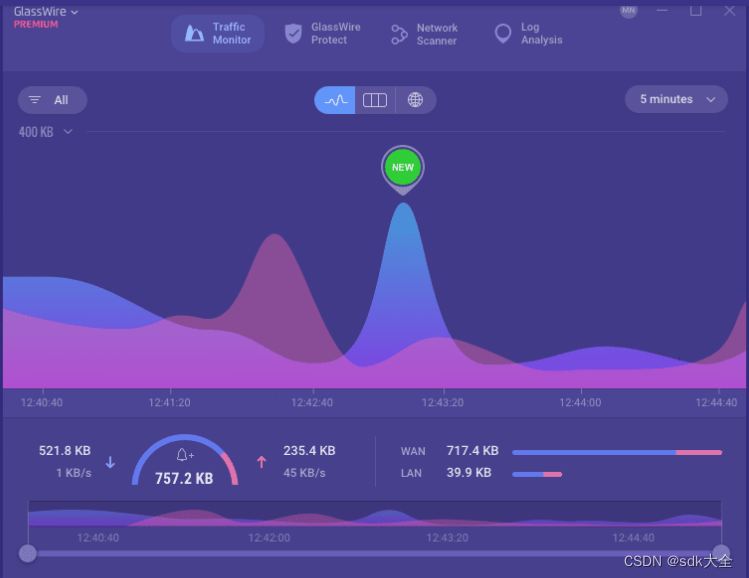Click the mini overview timeline graph

[x=374, y=514]
